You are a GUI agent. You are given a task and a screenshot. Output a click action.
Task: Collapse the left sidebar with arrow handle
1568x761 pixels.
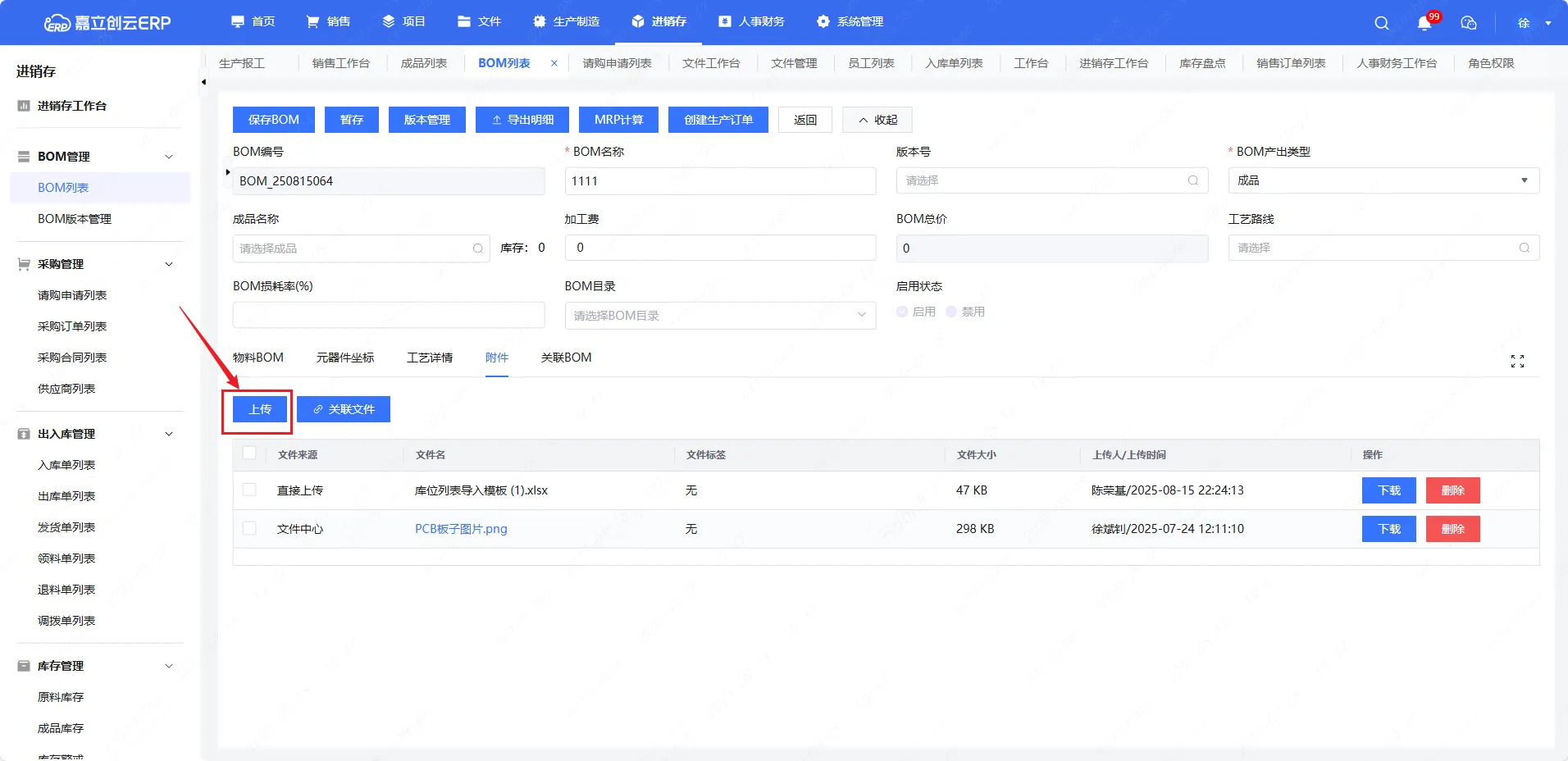click(203, 82)
